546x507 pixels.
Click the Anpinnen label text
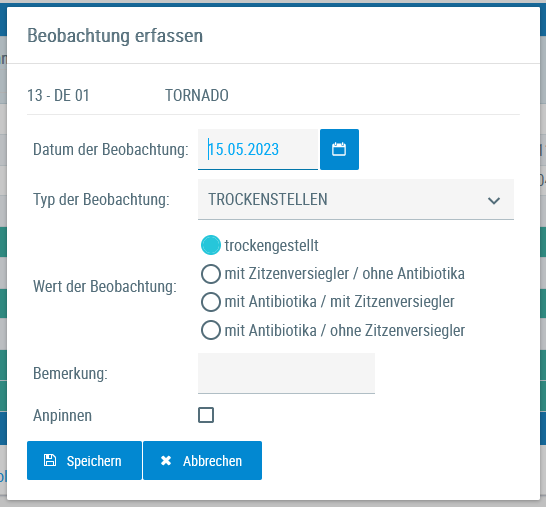pos(62,415)
